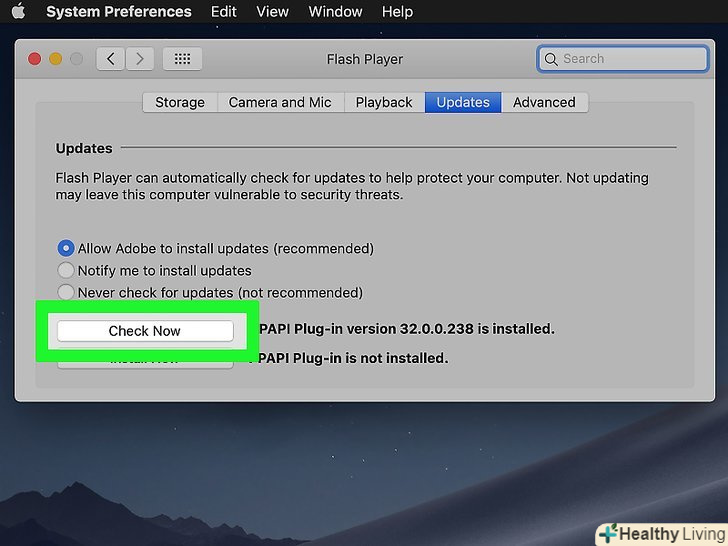Open the Edit menu
This screenshot has height=546, width=728.
[x=224, y=12]
